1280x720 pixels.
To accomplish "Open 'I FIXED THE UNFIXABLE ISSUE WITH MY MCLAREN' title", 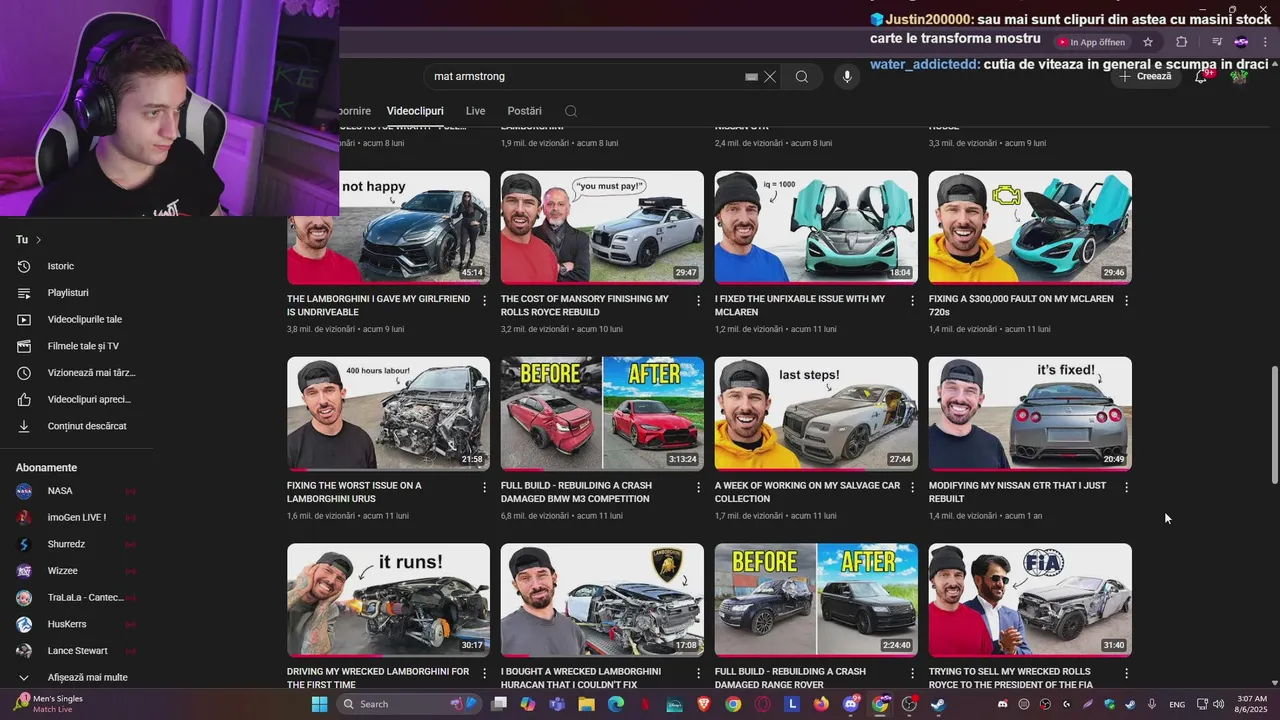I will [800, 305].
